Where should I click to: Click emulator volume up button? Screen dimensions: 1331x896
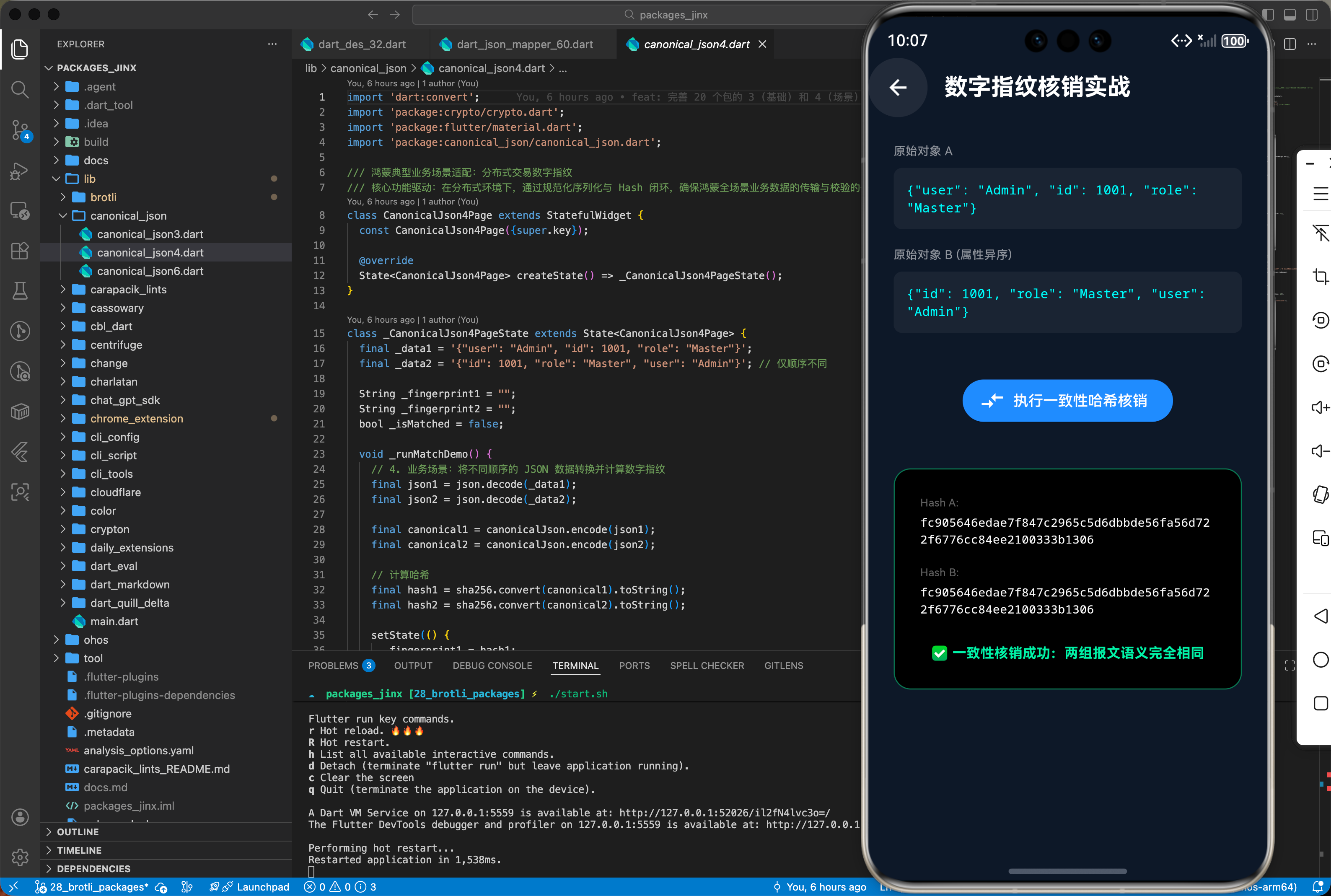pyautogui.click(x=1320, y=407)
